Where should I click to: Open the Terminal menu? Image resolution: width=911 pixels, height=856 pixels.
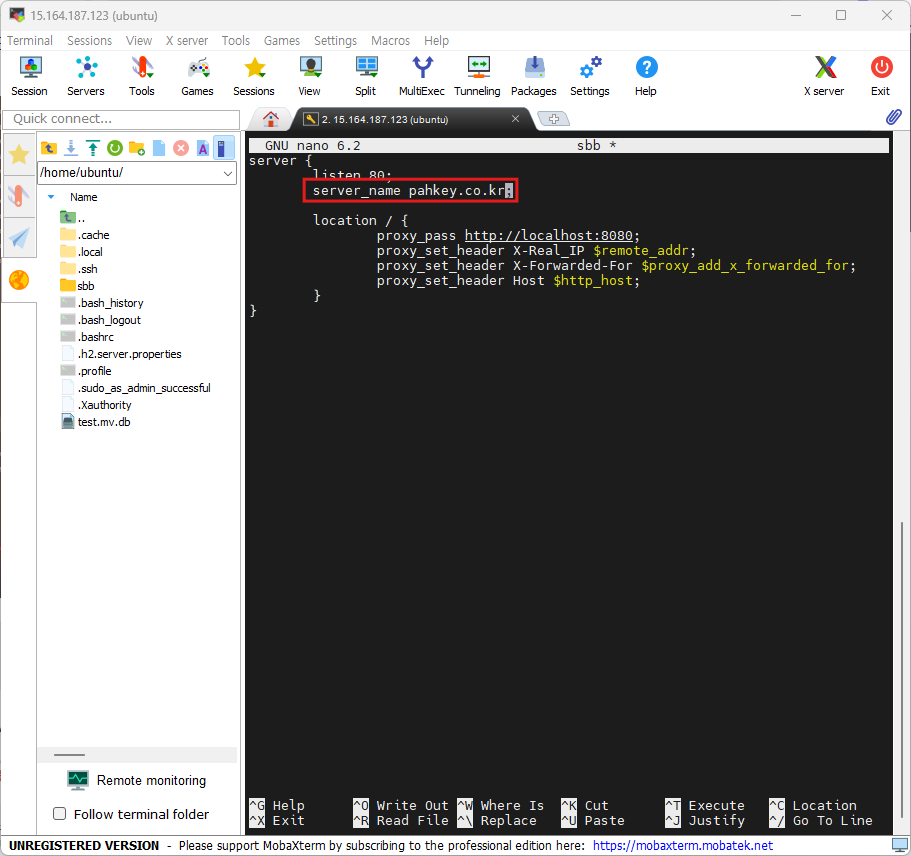tap(30, 41)
